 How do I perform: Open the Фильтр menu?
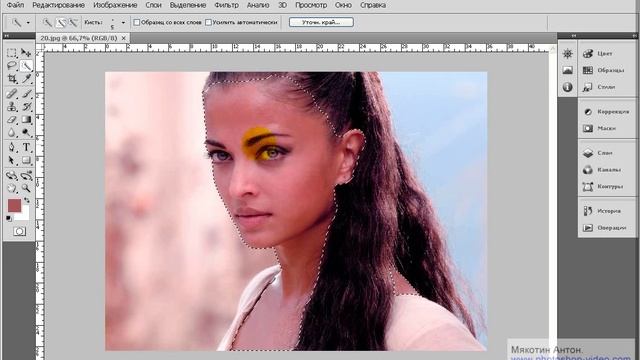(227, 5)
